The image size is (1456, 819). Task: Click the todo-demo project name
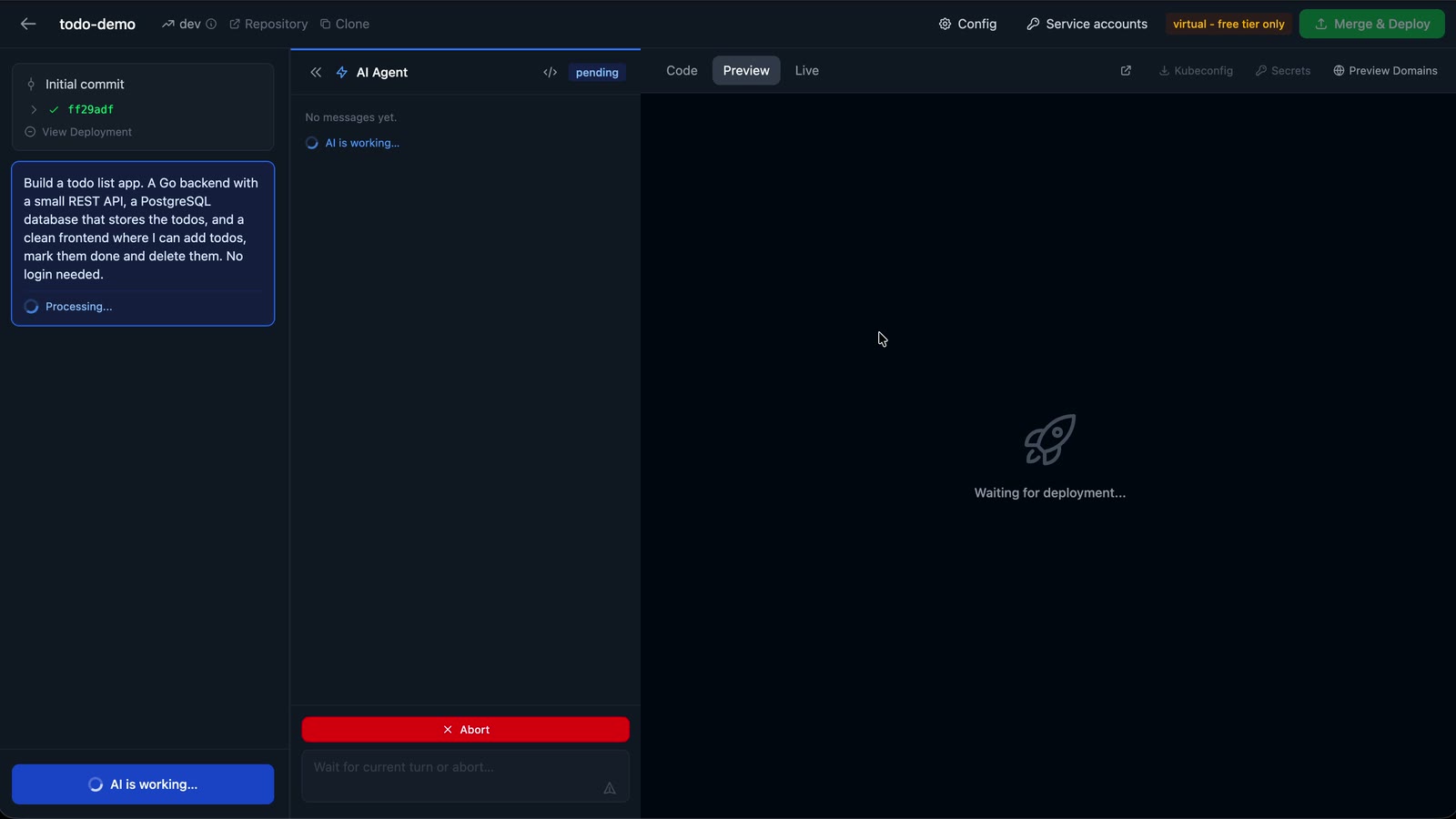(97, 25)
